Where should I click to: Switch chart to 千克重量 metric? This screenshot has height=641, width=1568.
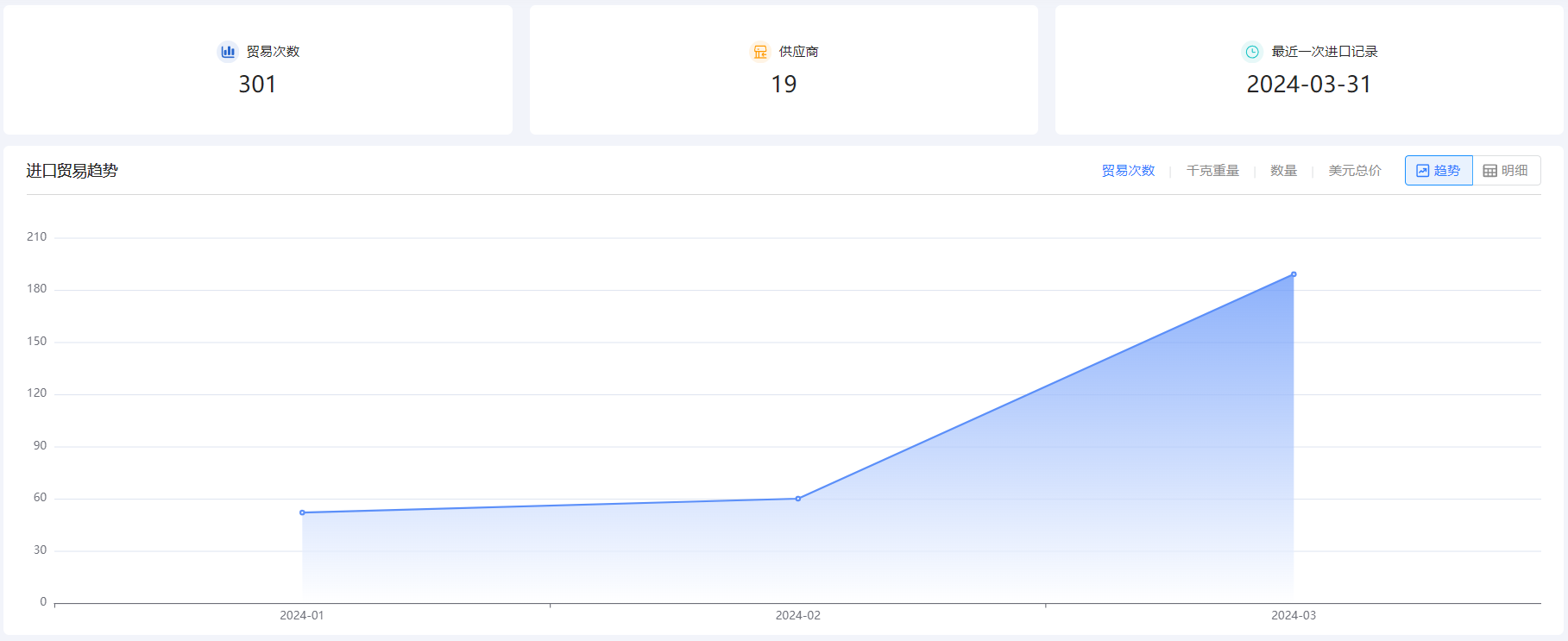(x=1212, y=171)
